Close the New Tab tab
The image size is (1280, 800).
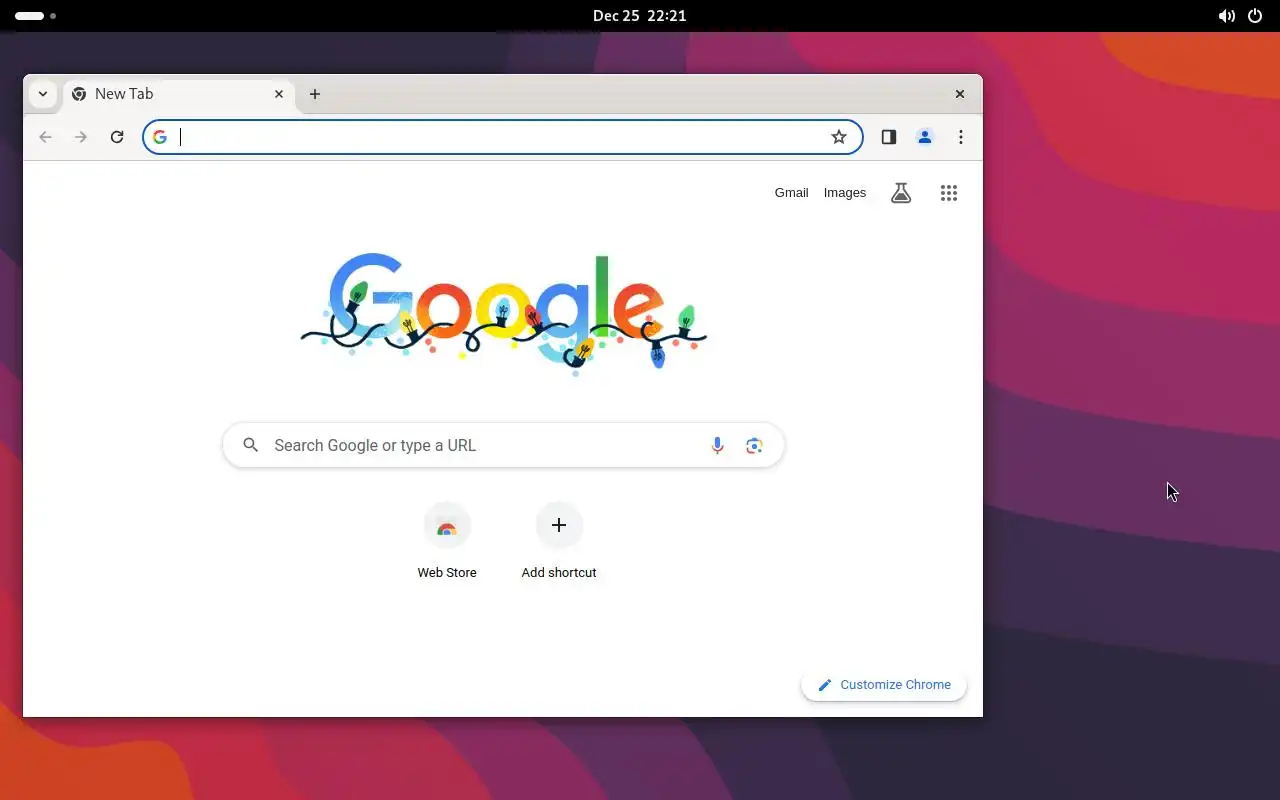(279, 94)
